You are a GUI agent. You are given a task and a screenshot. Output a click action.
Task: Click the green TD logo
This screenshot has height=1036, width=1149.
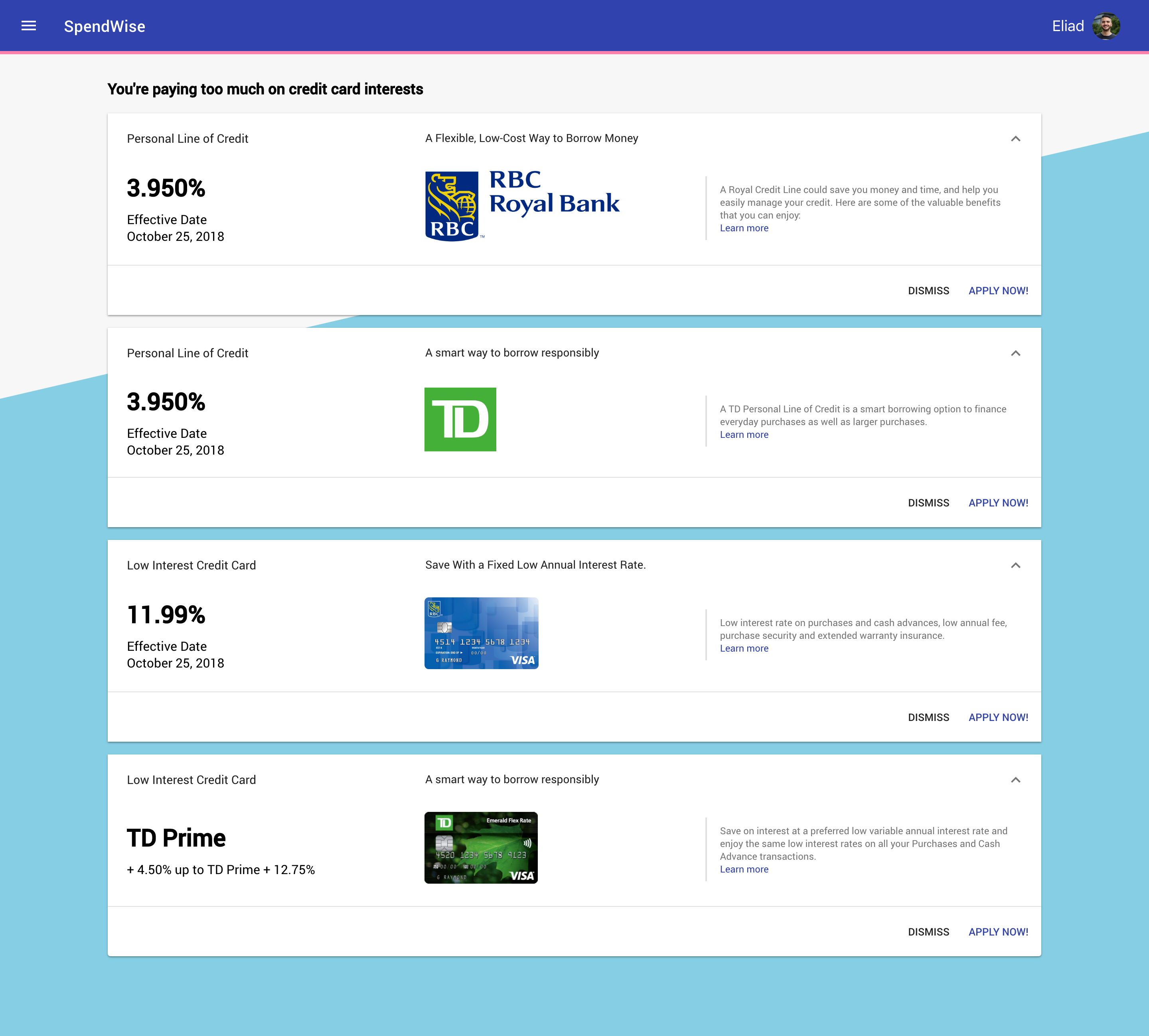(x=460, y=420)
